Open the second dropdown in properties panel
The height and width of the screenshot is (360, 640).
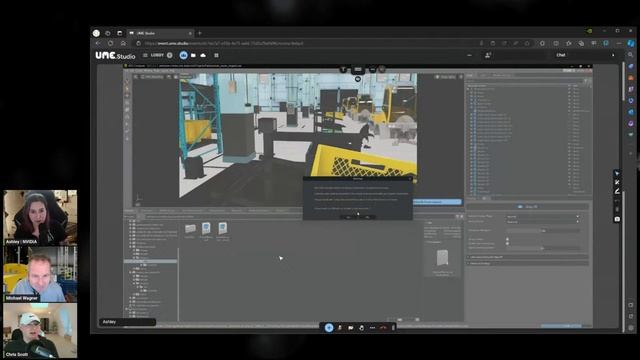[542, 222]
